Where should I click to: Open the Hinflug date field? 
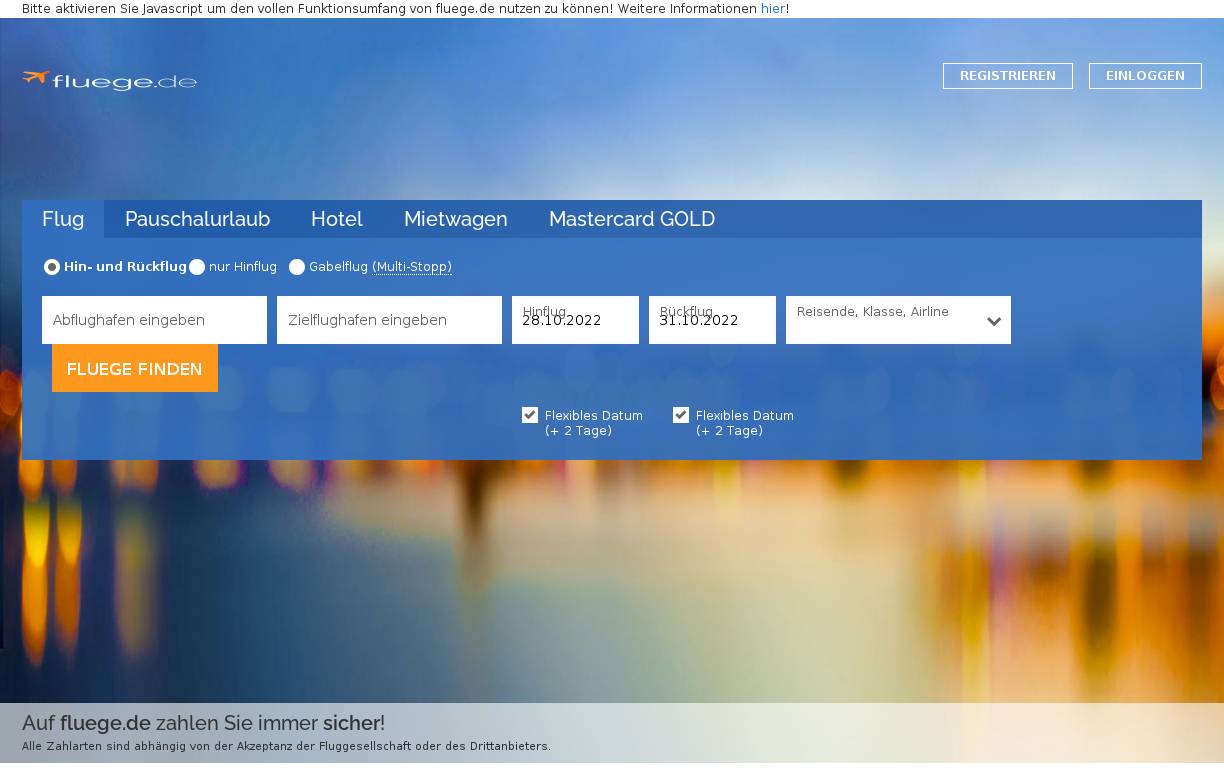[x=575, y=320]
